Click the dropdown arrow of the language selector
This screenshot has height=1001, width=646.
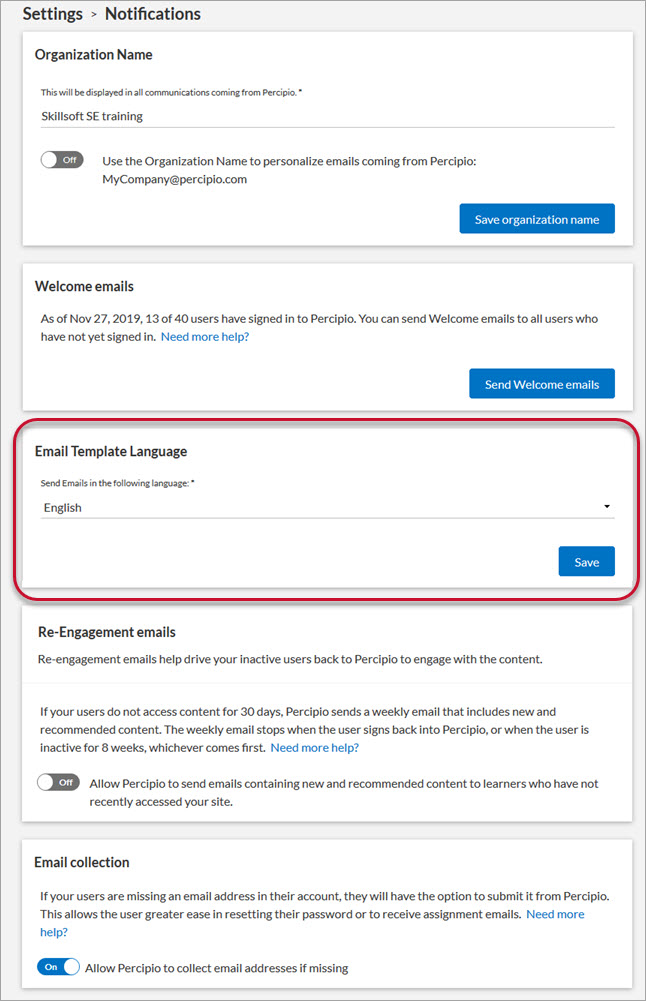click(607, 507)
